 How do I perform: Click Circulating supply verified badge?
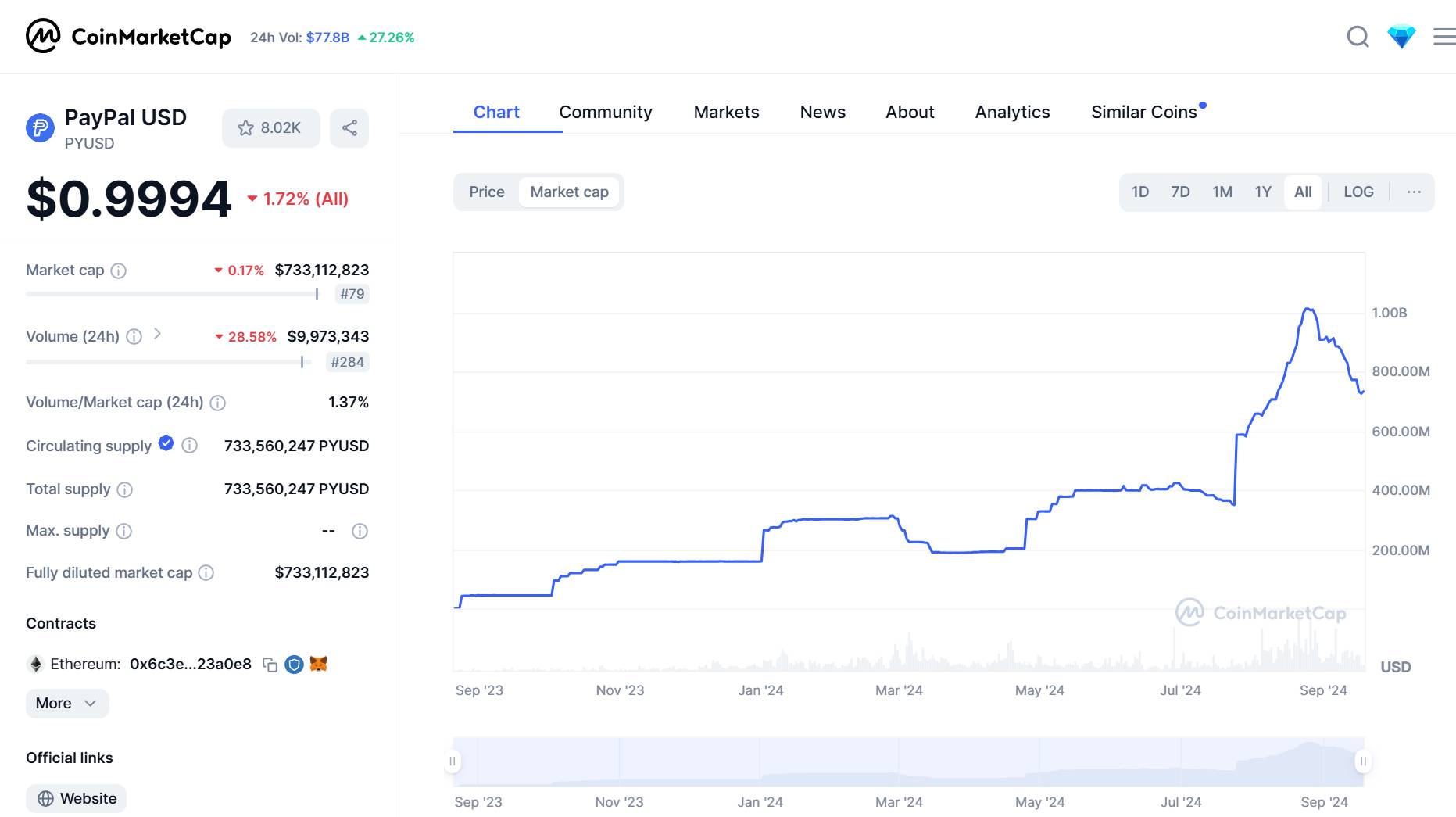(166, 443)
